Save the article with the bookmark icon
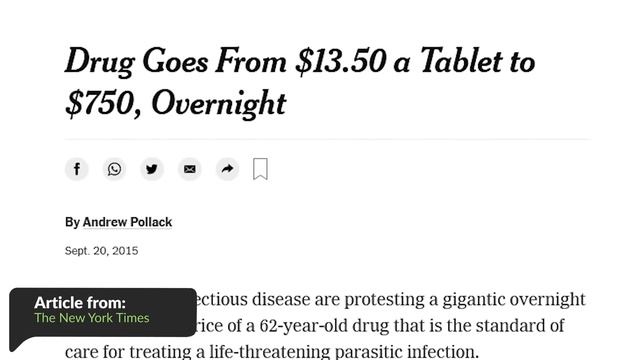 point(260,169)
